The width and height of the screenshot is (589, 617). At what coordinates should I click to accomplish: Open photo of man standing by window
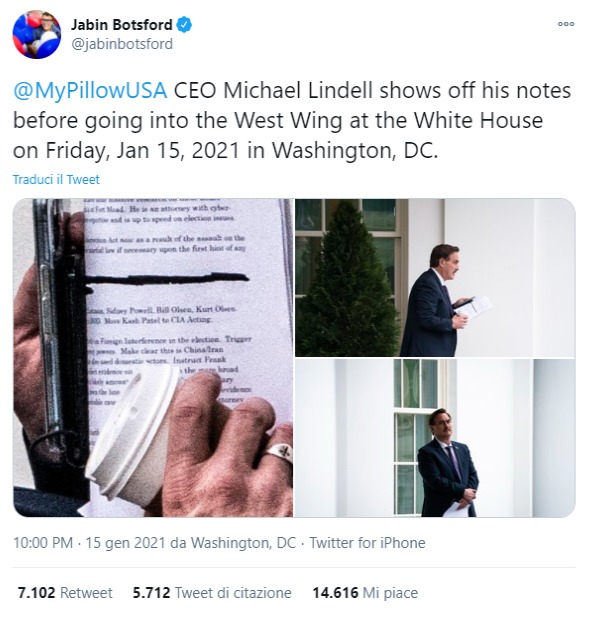point(435,438)
